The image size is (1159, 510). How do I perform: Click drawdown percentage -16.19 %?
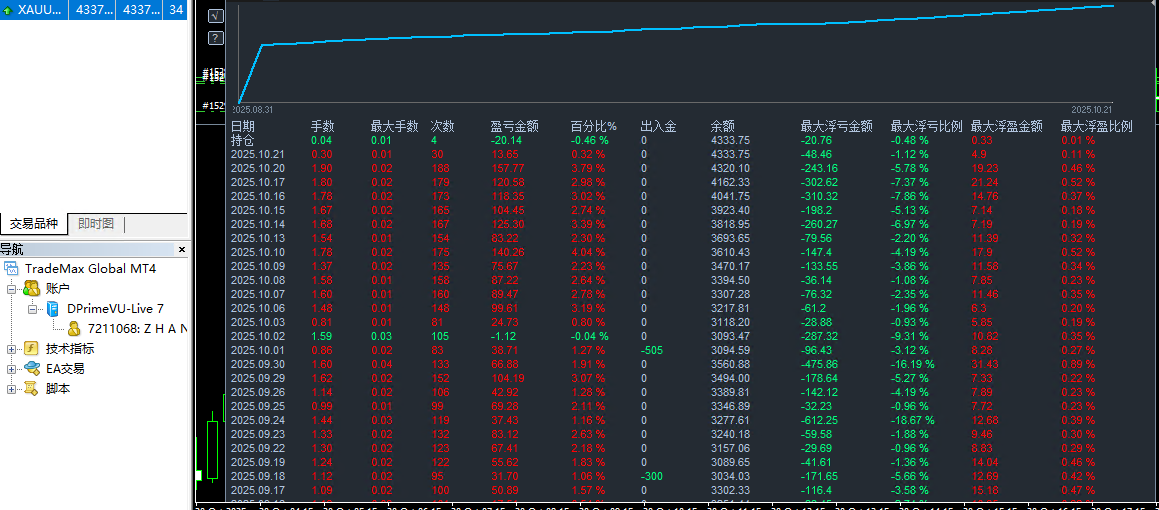point(913,364)
